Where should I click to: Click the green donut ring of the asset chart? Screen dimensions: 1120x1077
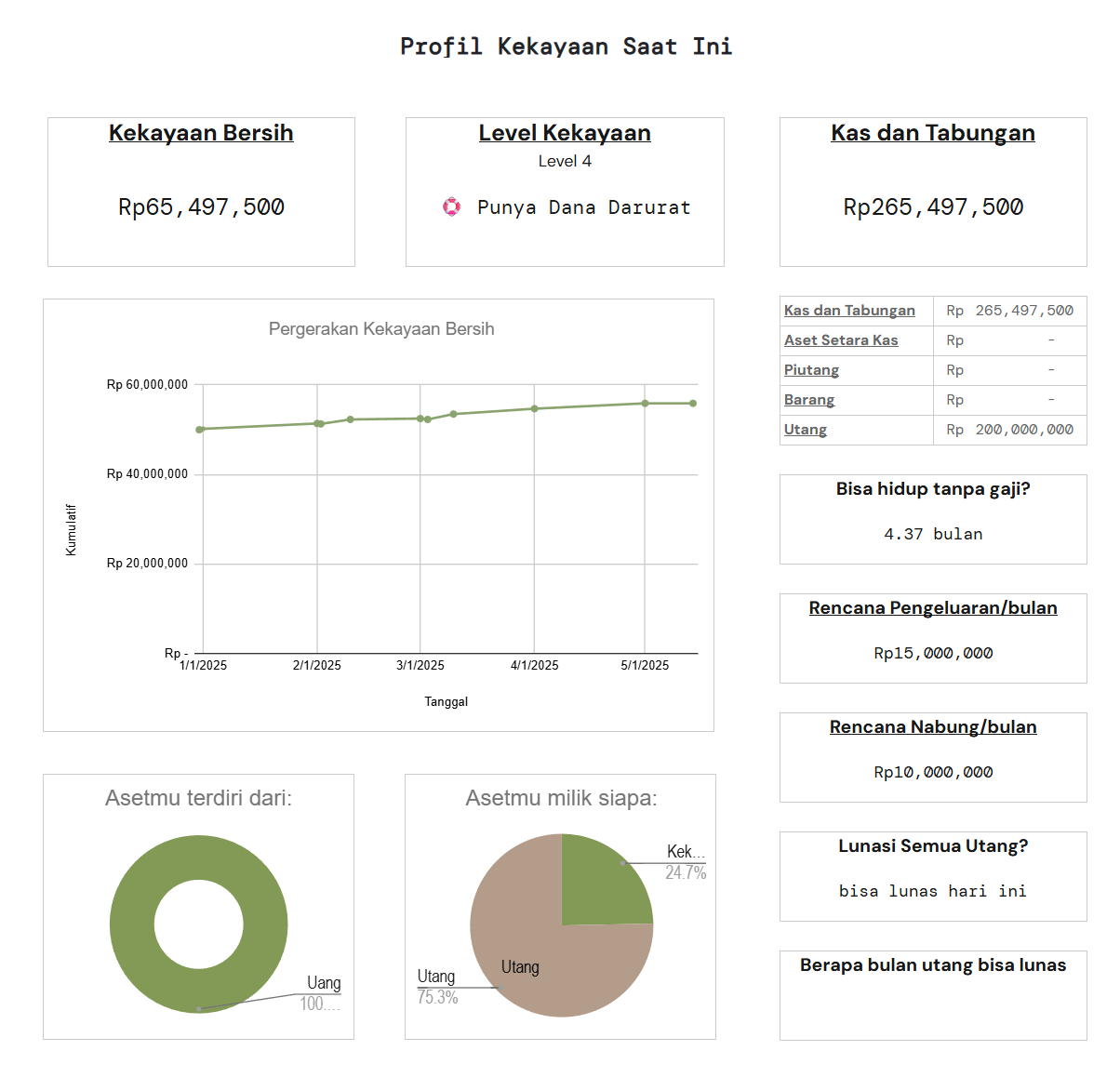click(130, 925)
